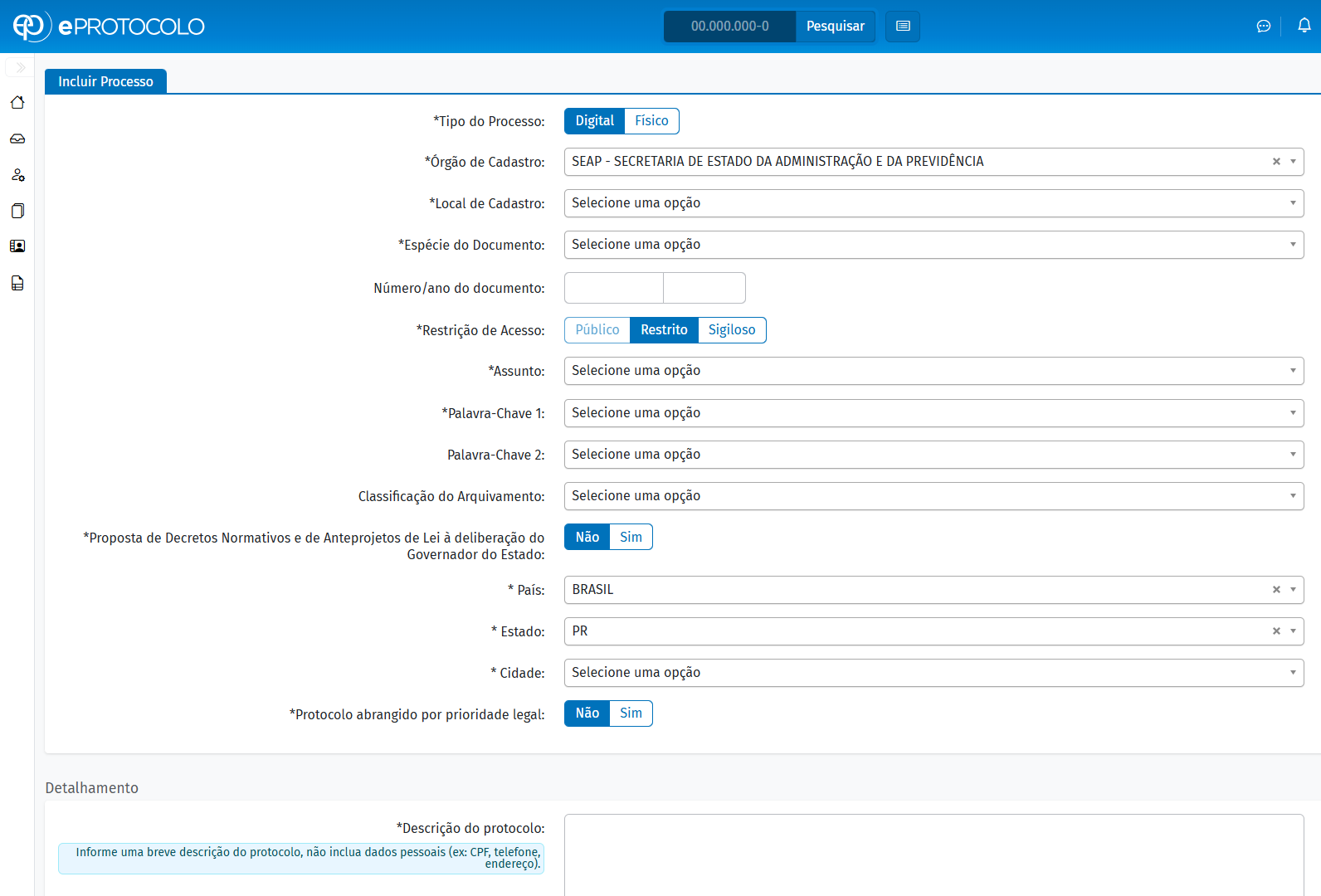The width and height of the screenshot is (1321, 896).
Task: Select Físico as Tipo do Processo
Action: point(651,121)
